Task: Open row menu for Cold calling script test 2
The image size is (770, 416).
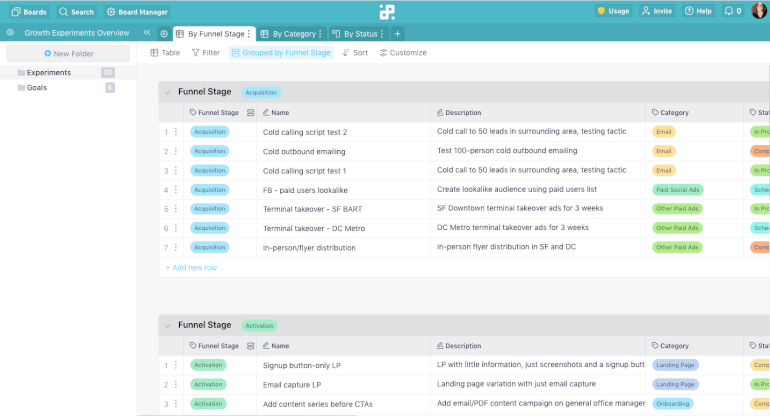Action: click(176, 132)
